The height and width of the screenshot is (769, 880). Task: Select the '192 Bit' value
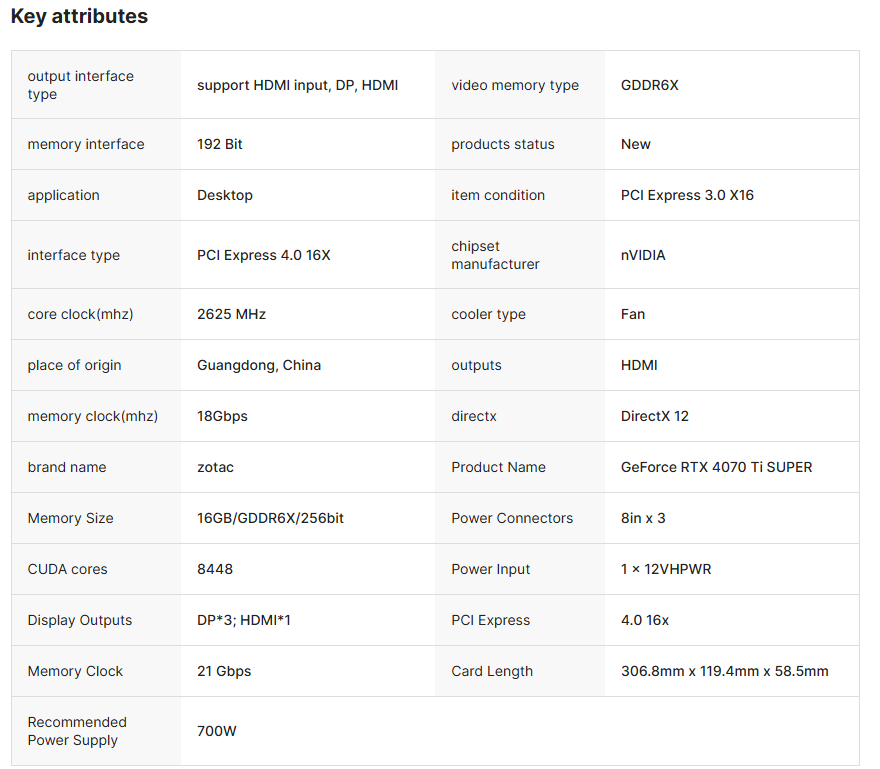coord(219,144)
